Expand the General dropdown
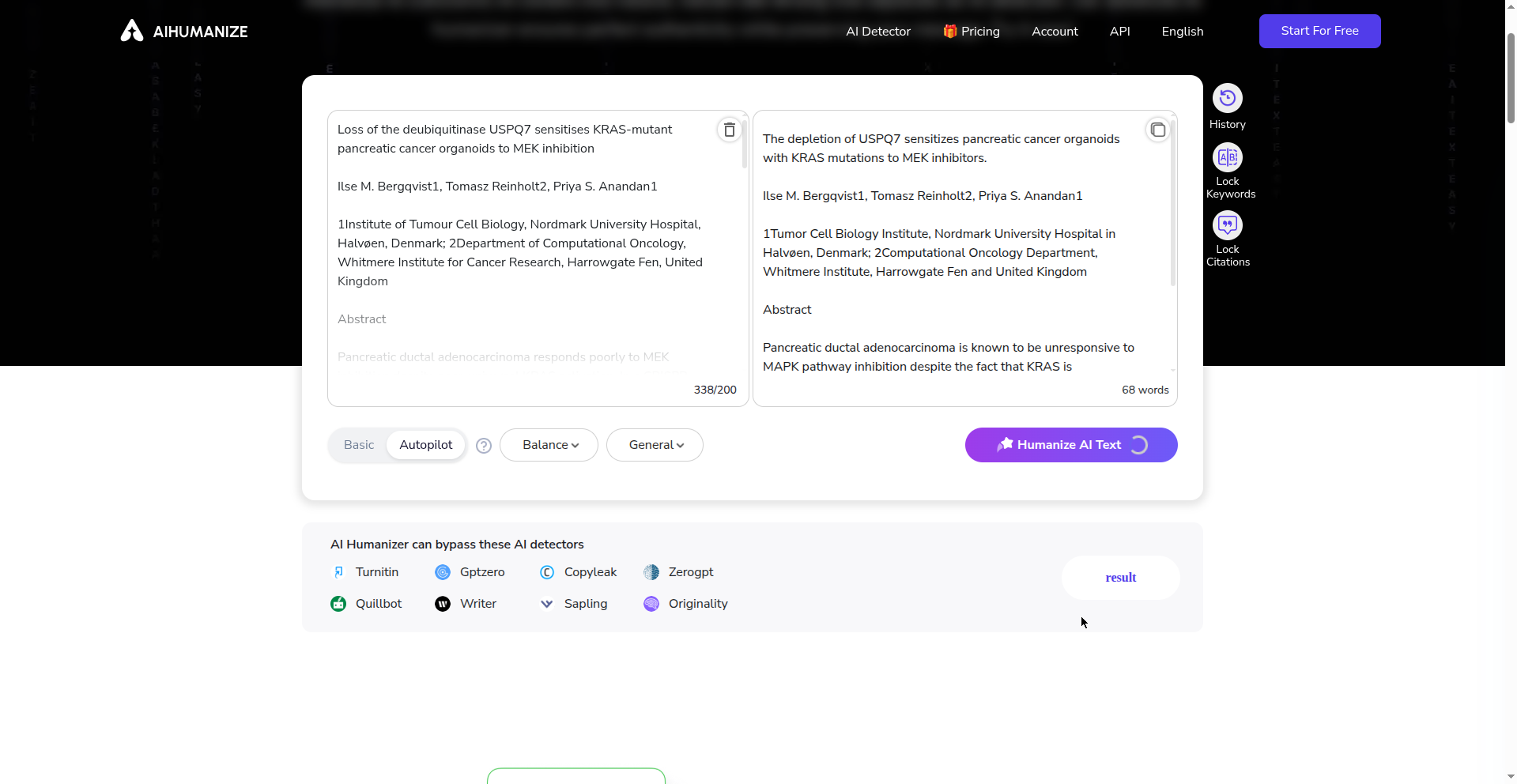This screenshot has height=784, width=1517. 655,445
